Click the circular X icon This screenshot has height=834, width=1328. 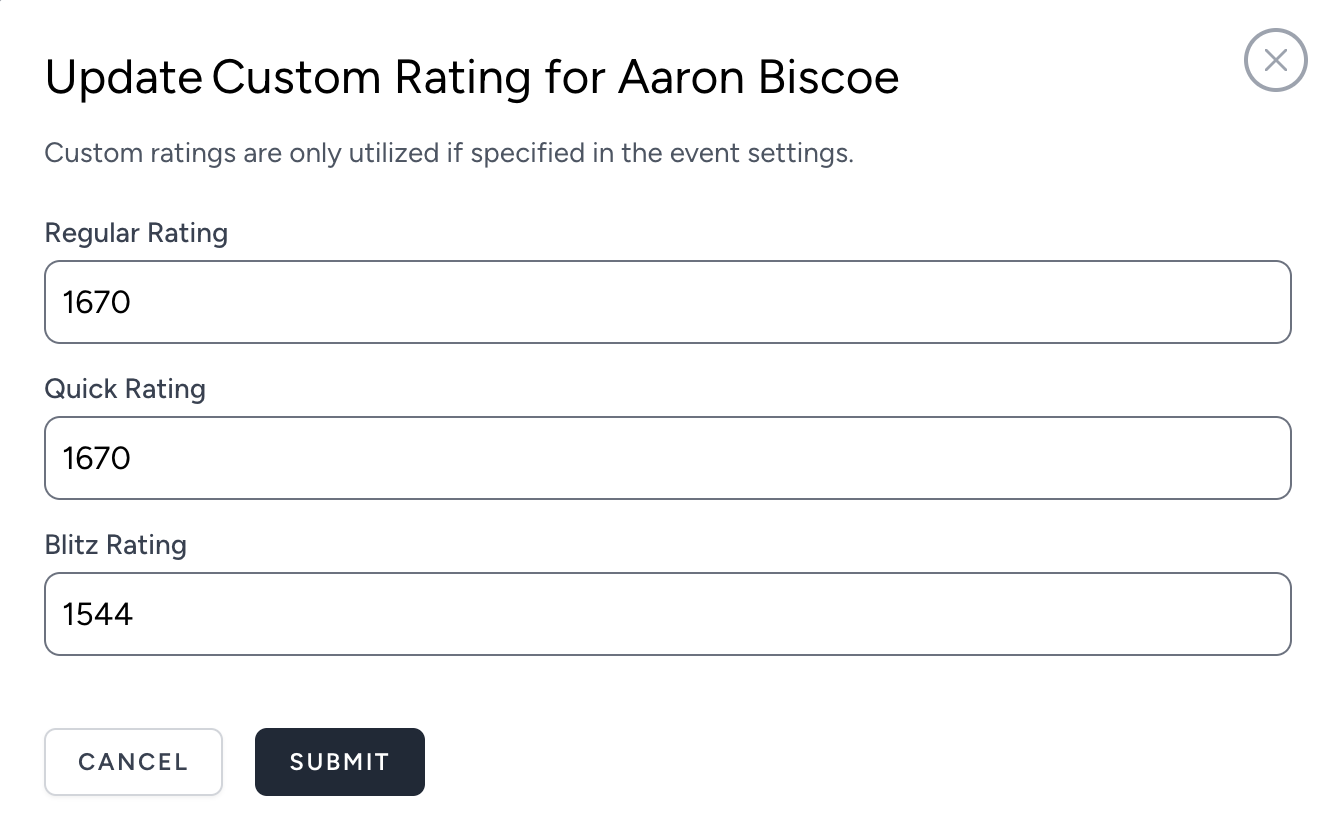click(x=1275, y=61)
